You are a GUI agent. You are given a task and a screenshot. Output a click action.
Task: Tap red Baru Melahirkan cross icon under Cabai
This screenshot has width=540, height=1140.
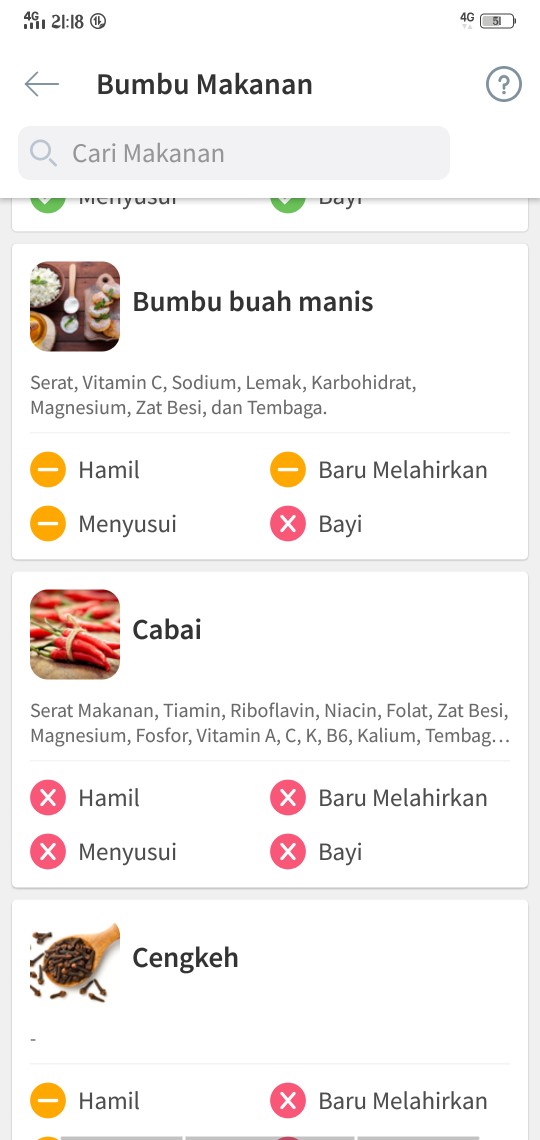[288, 798]
